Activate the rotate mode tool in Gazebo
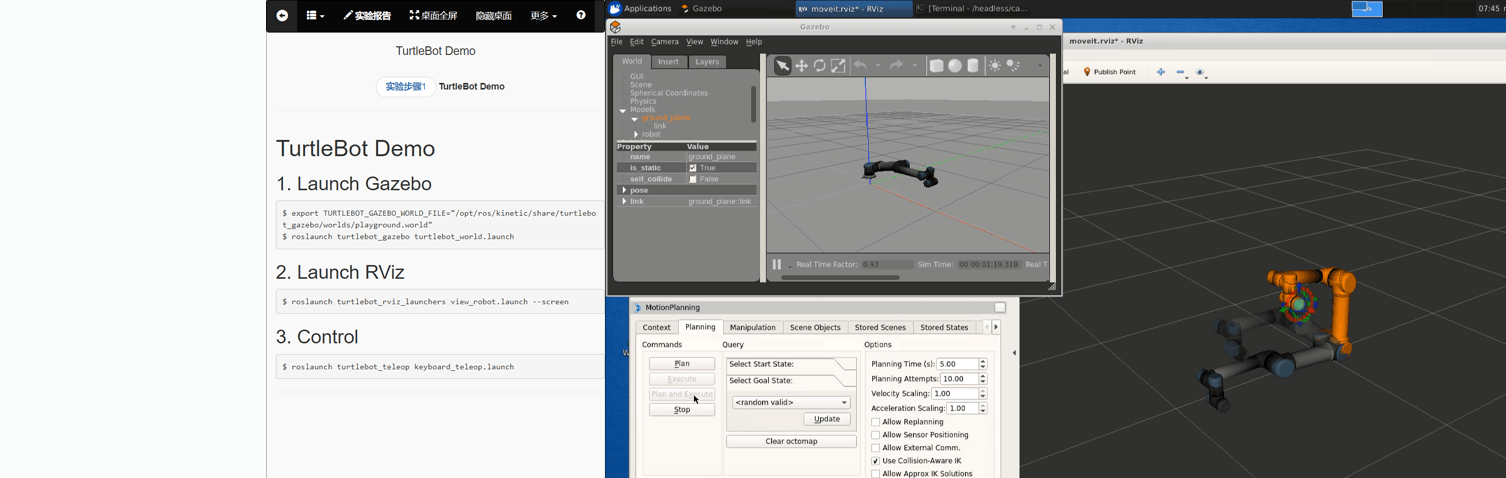 819,65
